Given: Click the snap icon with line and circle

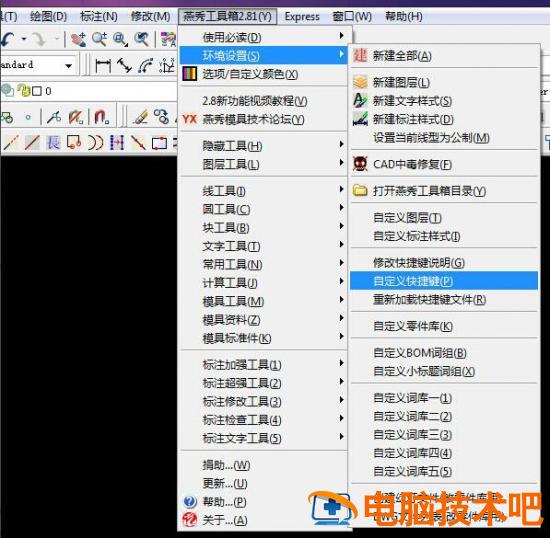Looking at the screenshot, I should point(54,117).
